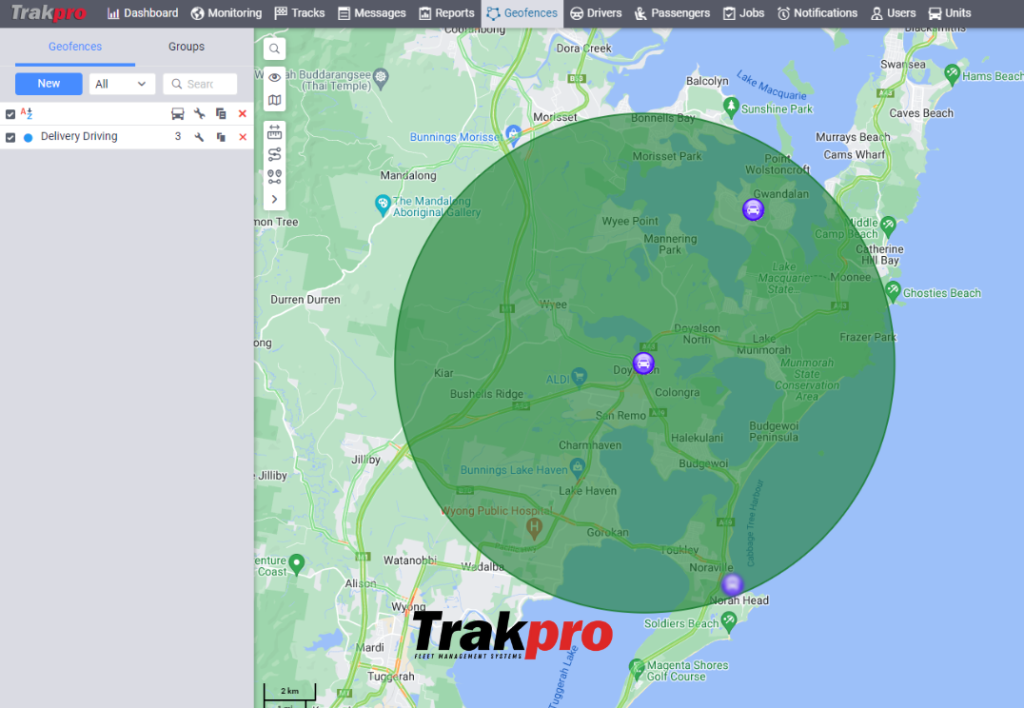The image size is (1024, 708).
Task: Select the alphabetical sort icon in geofence list
Action: 26,113
